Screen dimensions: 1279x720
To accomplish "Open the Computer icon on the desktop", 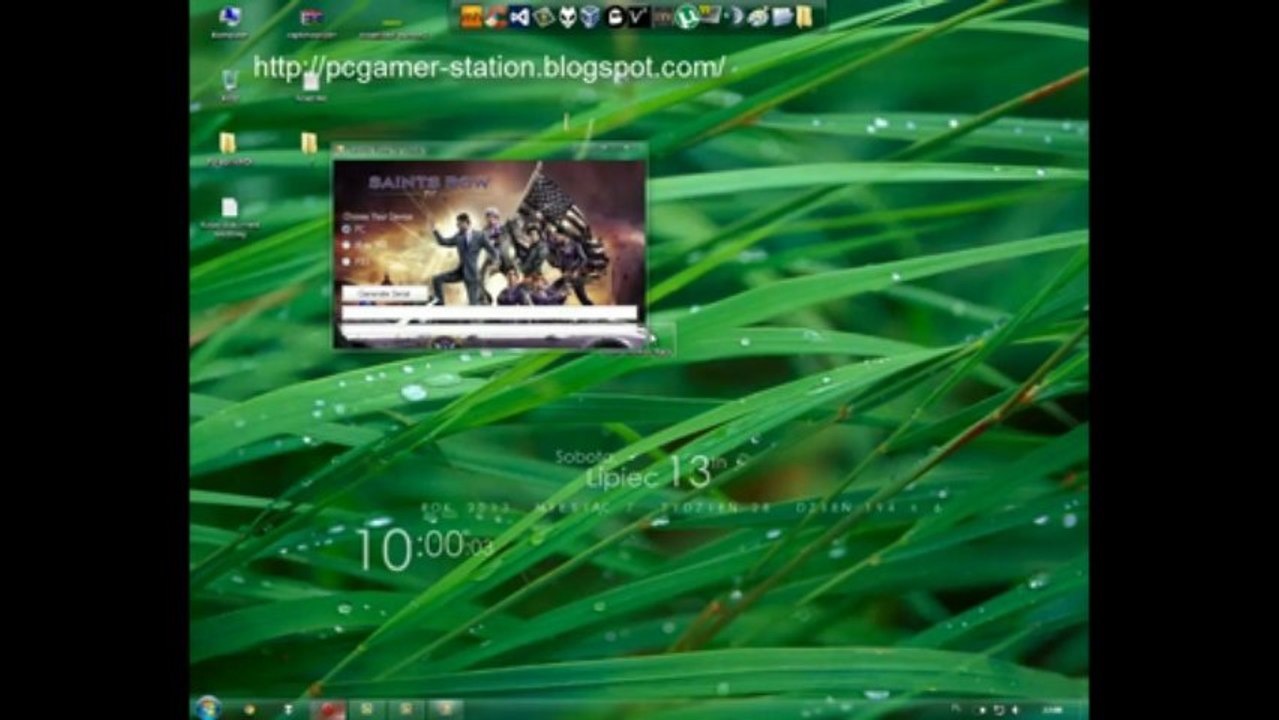I will 230,17.
